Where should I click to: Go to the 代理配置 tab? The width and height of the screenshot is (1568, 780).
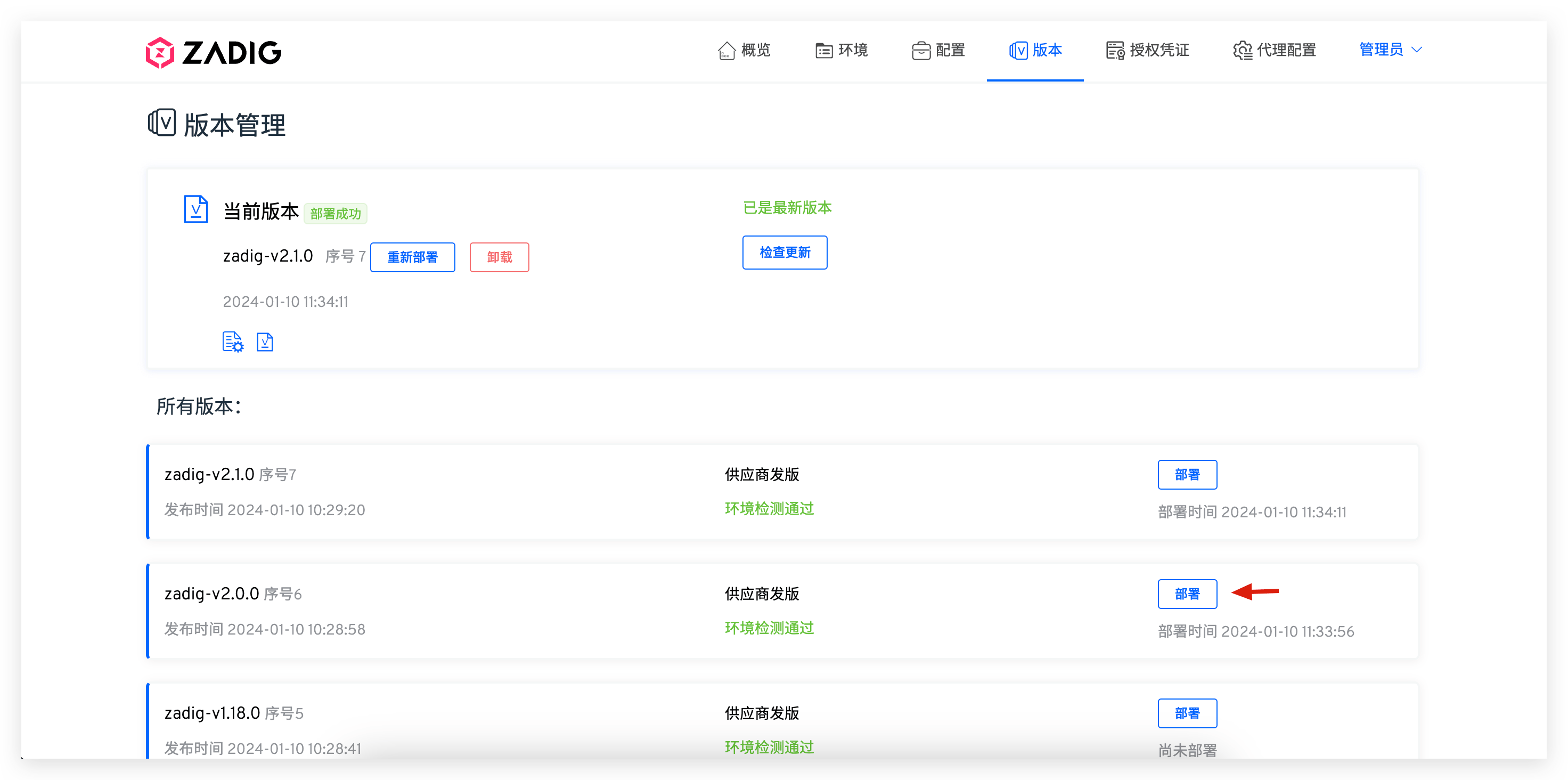tap(1286, 50)
